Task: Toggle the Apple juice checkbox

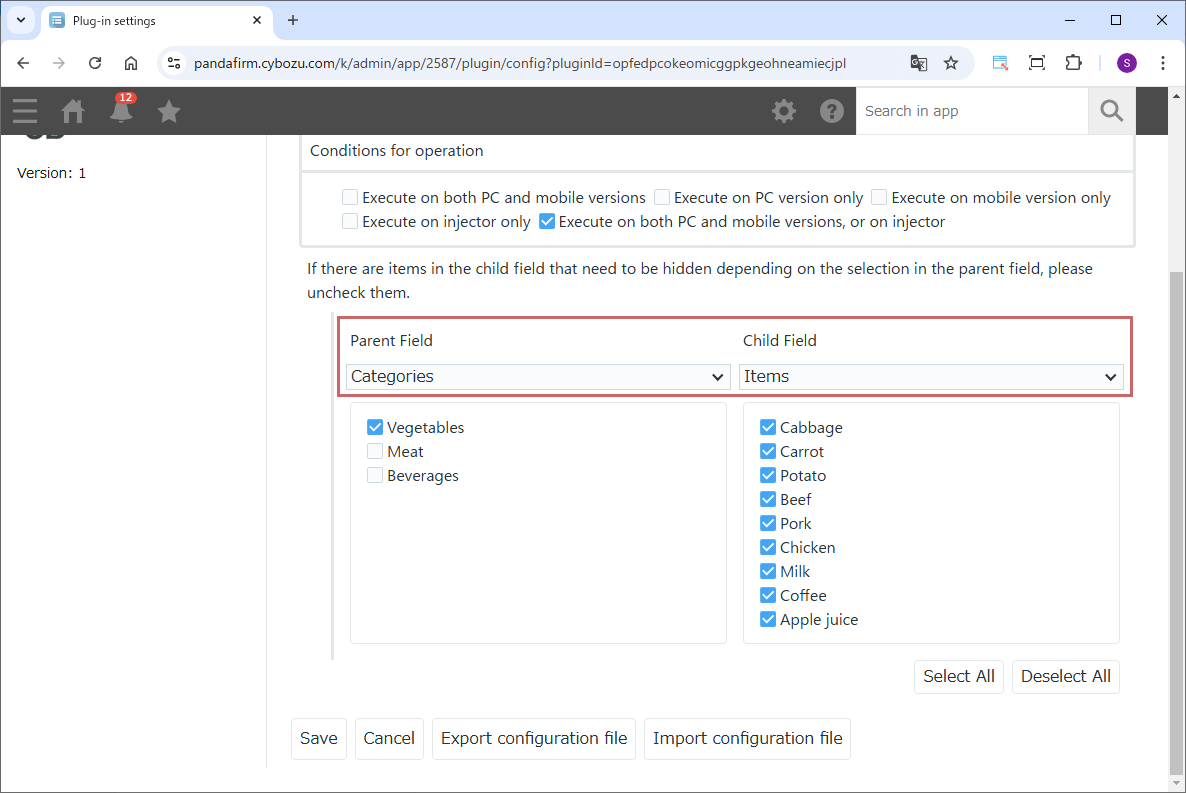Action: click(768, 620)
